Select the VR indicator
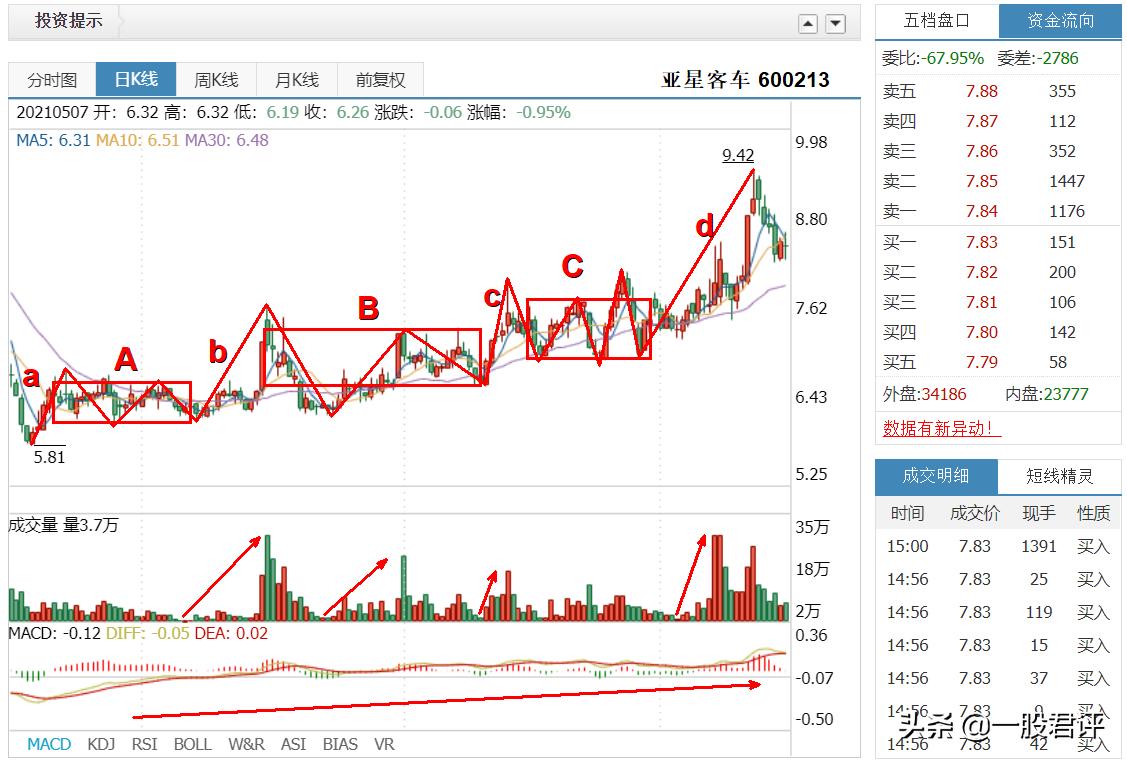This screenshot has height=763, width=1127. tap(385, 744)
